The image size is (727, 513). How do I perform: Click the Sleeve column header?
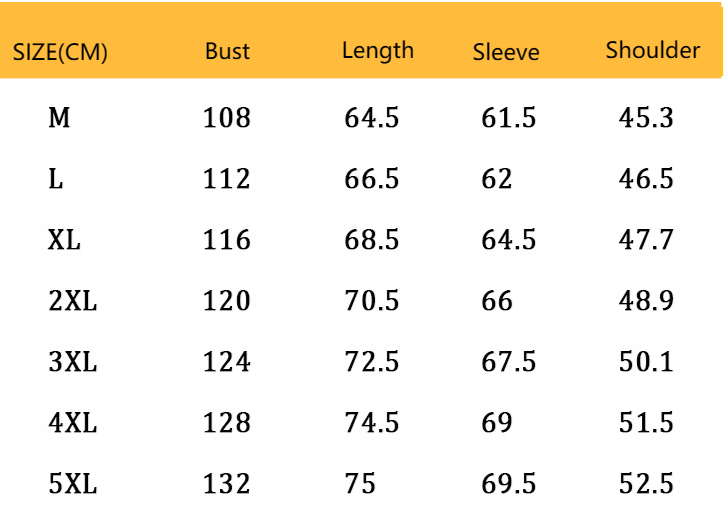tap(506, 53)
